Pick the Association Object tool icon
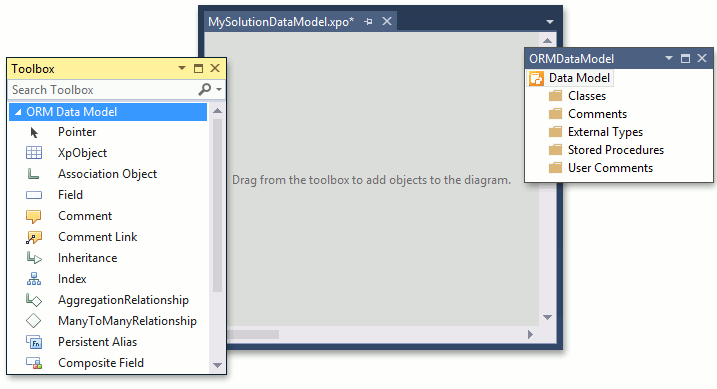Image resolution: width=717 pixels, height=389 pixels. [x=33, y=174]
